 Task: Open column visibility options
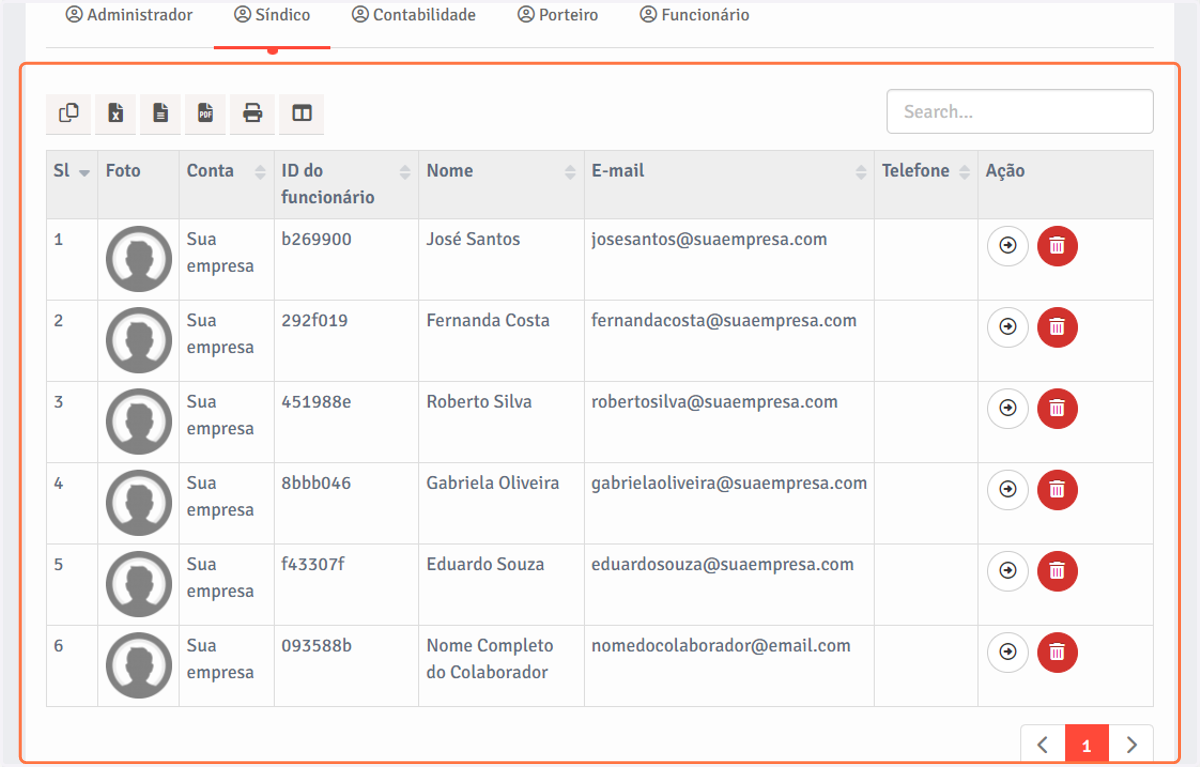tap(302, 114)
